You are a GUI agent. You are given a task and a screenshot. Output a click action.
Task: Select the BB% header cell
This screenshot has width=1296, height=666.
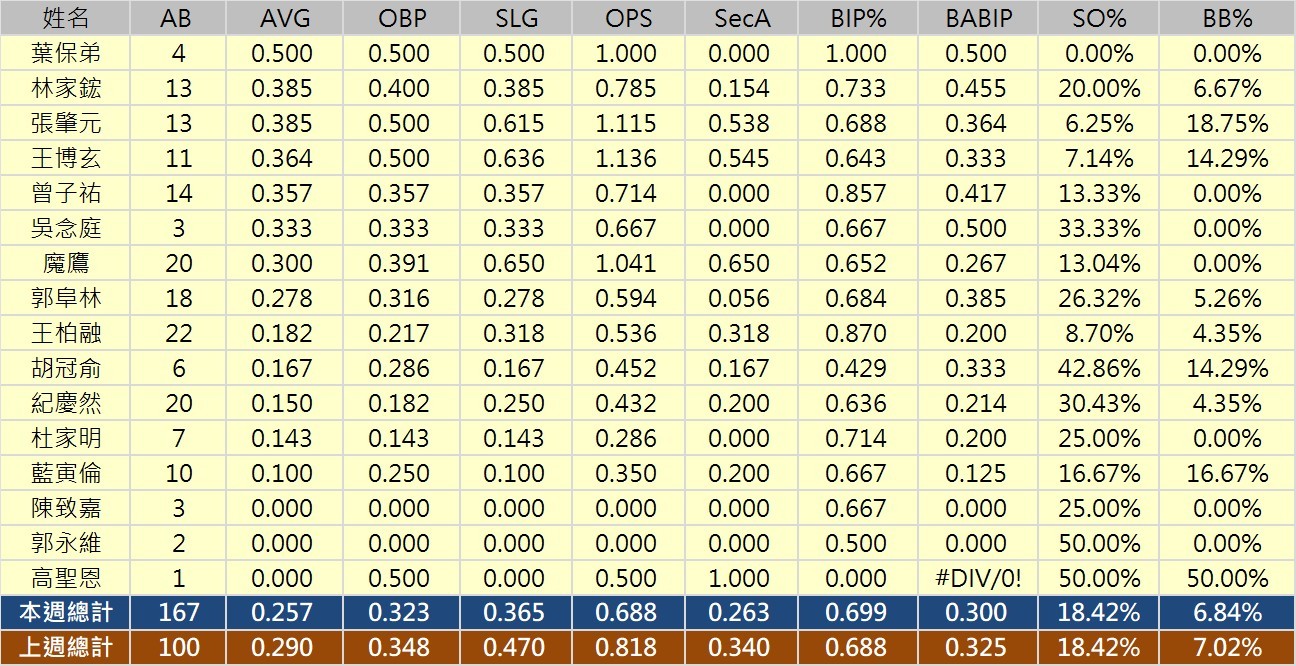[x=1227, y=18]
